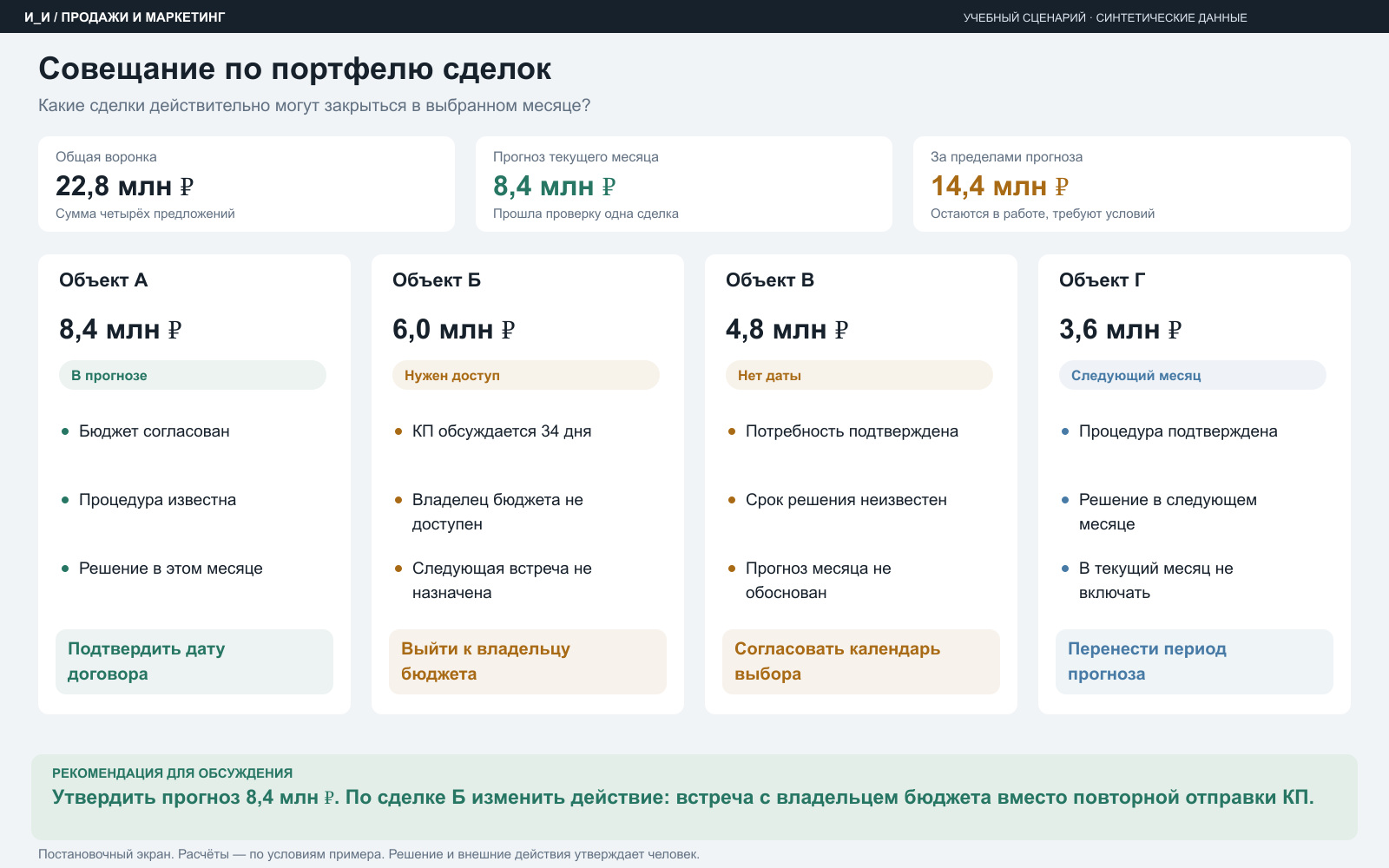This screenshot has width=1389, height=868.
Task: Select the amount '6,0 млн ₽'
Action: pos(454,330)
